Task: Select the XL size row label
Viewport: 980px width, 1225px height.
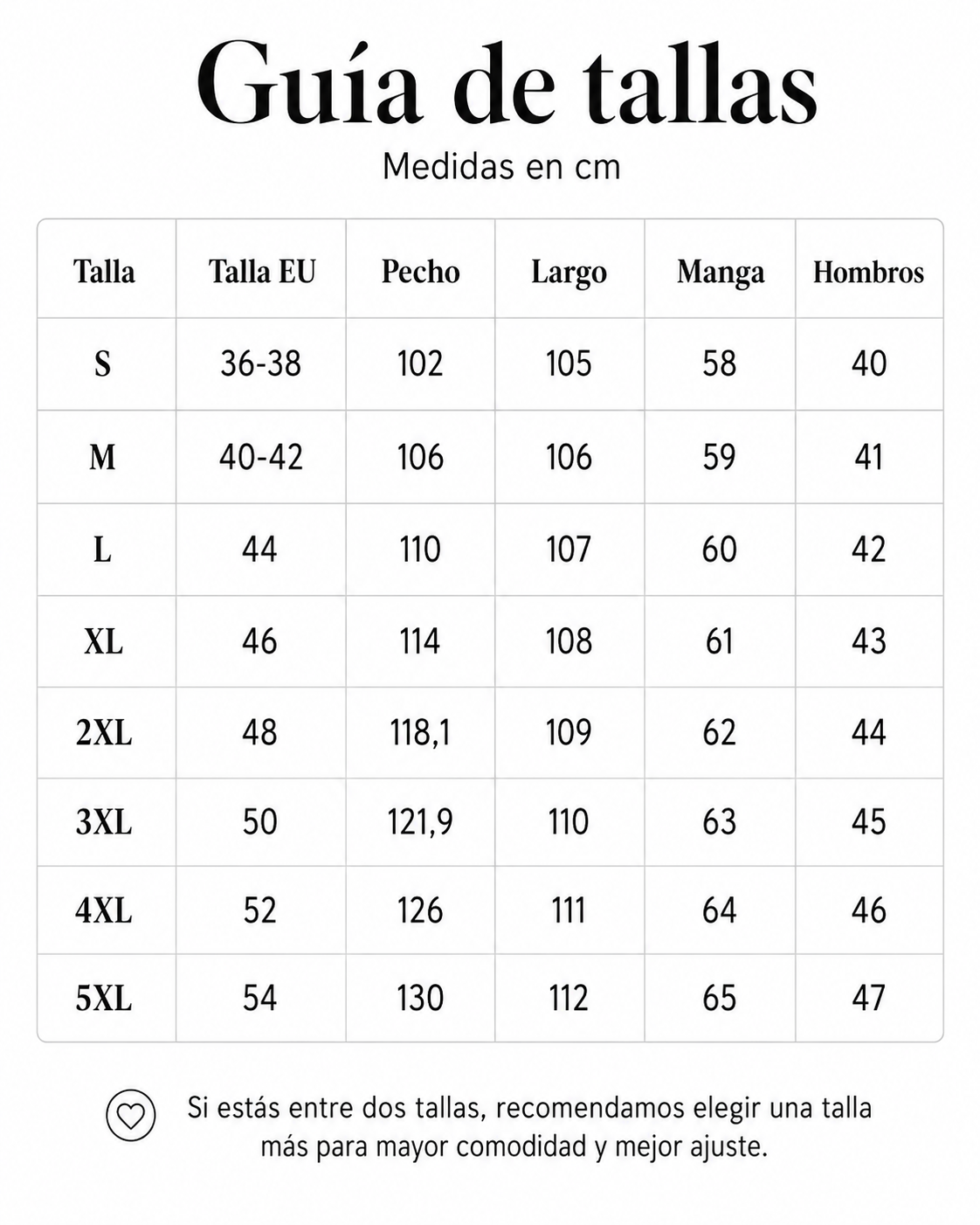Action: (104, 642)
